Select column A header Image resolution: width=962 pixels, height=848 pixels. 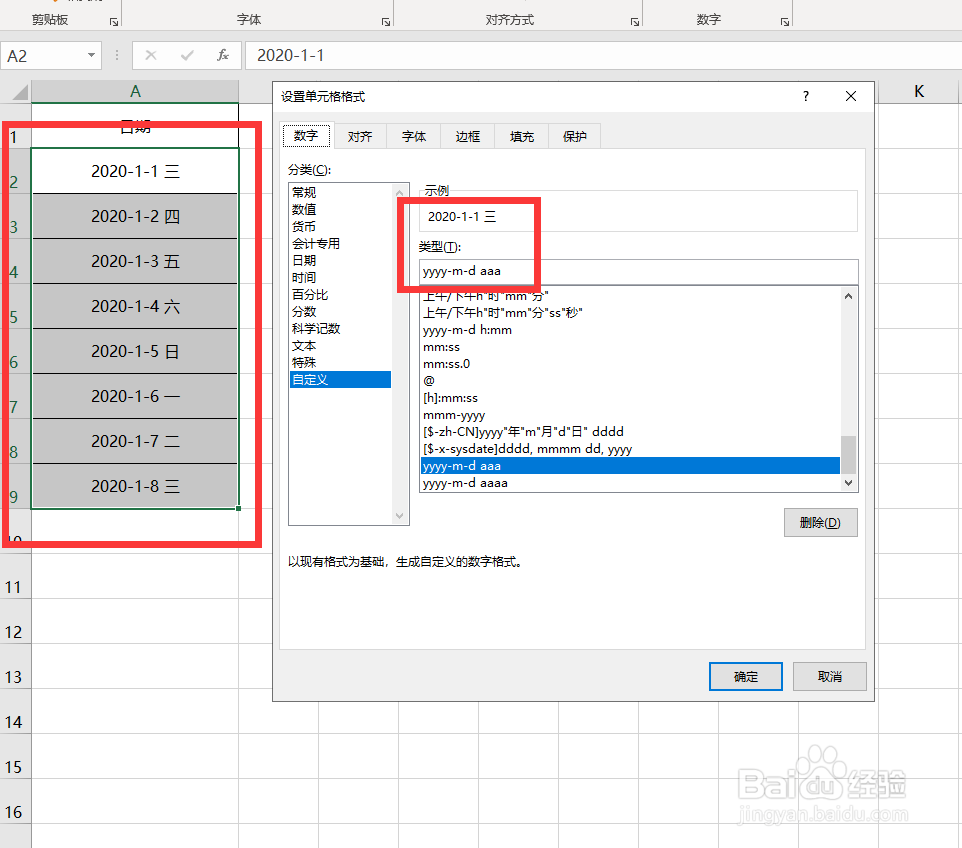[x=135, y=91]
